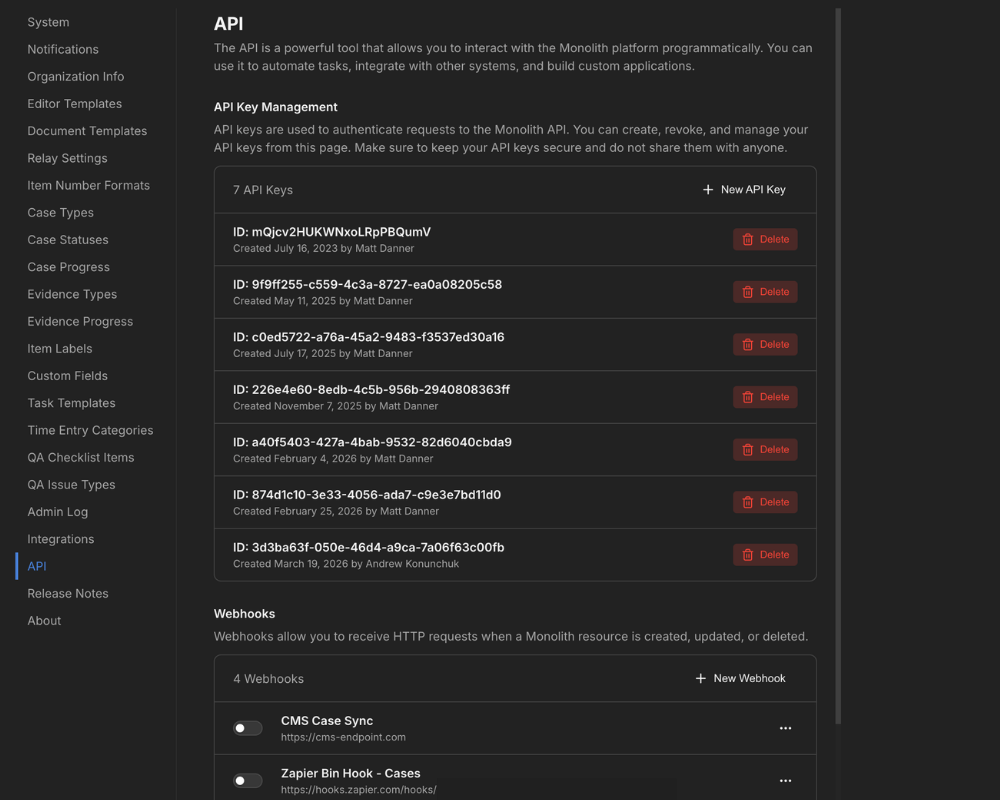Screen dimensions: 1000x800
Task: Open the ellipsis menu for Zapier Bin Hook
Action: pos(786,780)
